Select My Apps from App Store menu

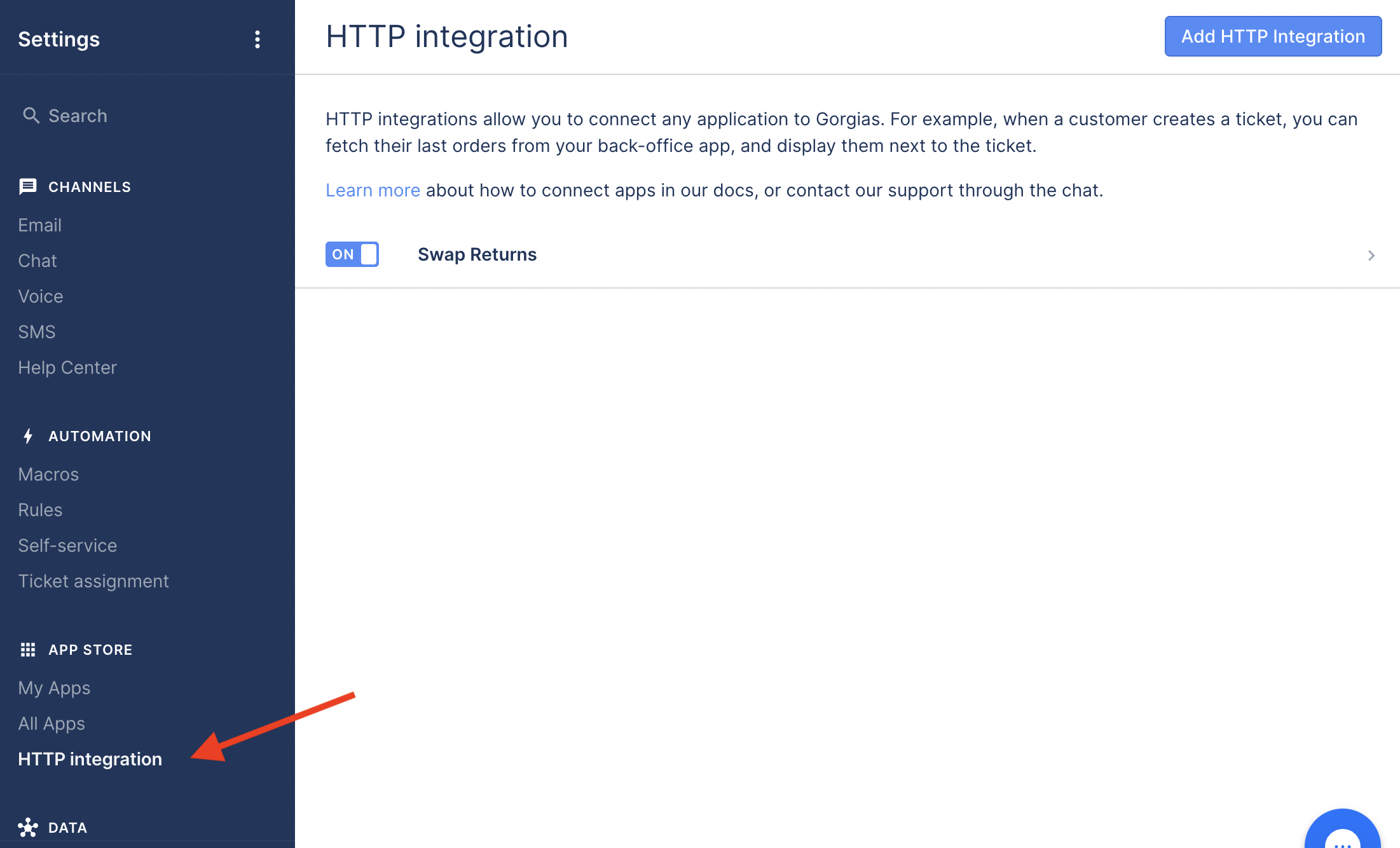pos(53,688)
